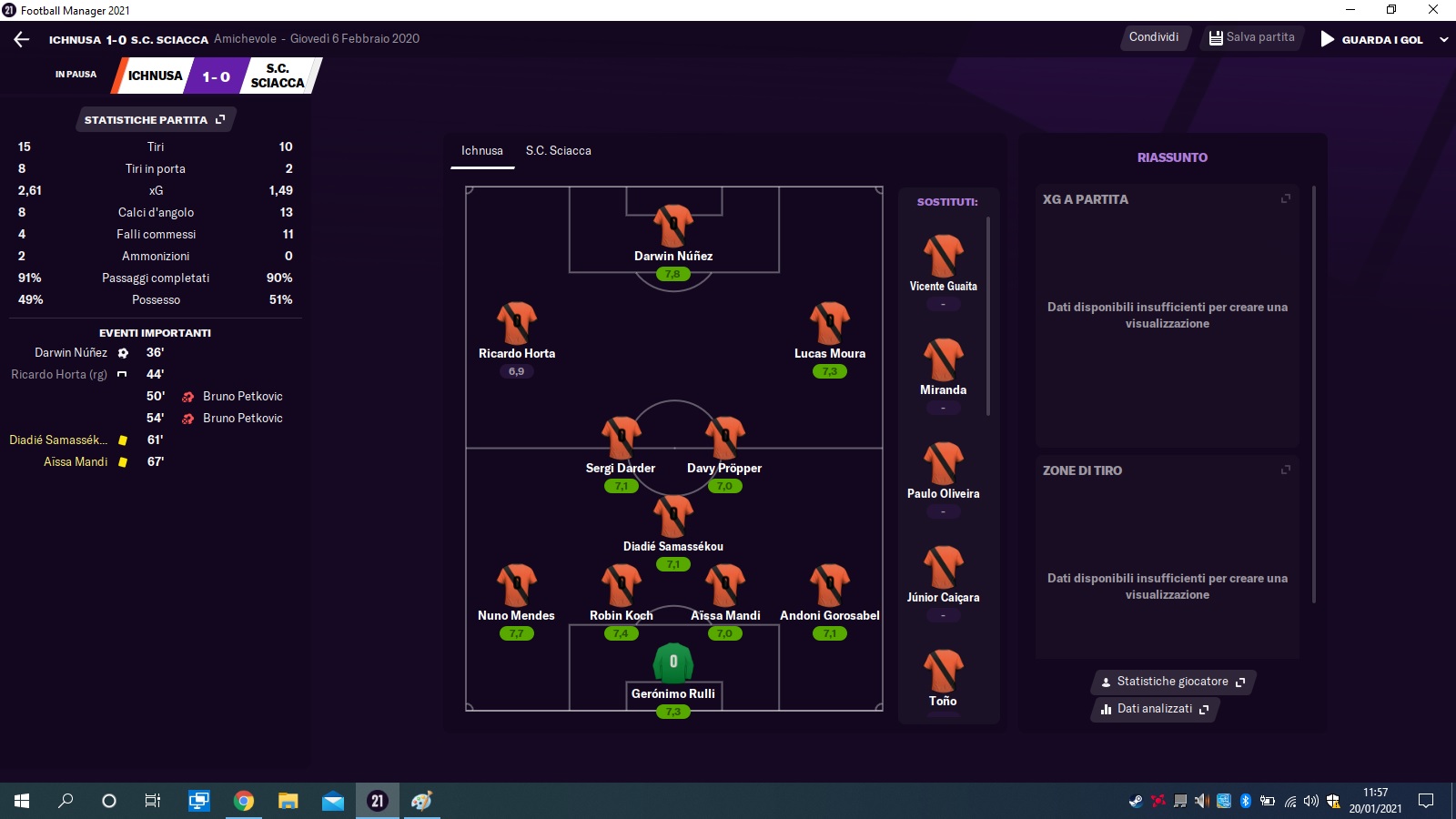The width and height of the screenshot is (1456, 819).
Task: Open File Explorer from the taskbar
Action: click(288, 801)
